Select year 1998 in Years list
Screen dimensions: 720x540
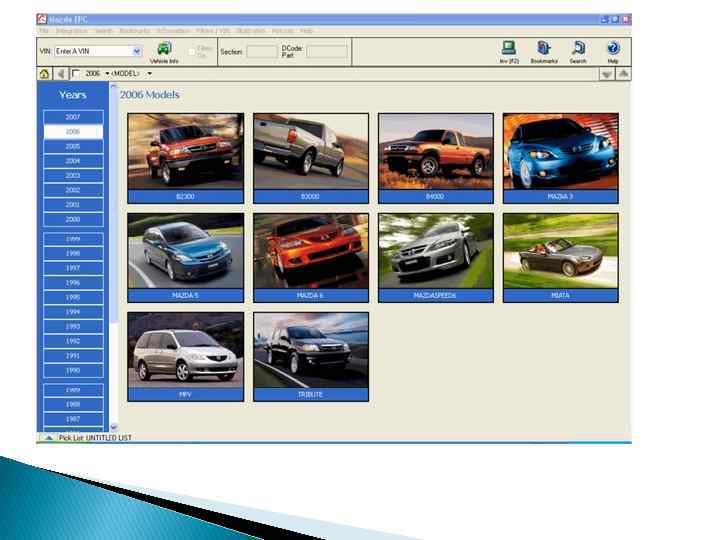(73, 253)
